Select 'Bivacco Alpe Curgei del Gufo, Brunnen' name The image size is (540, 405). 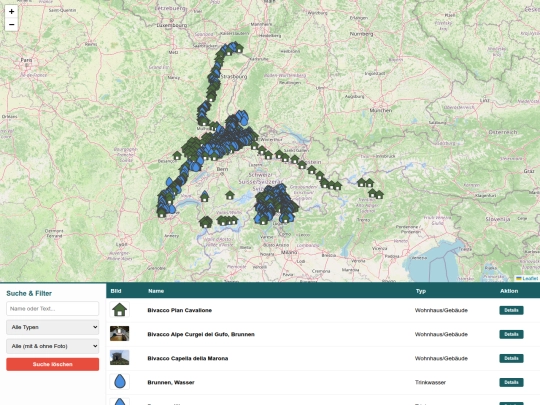201,334
